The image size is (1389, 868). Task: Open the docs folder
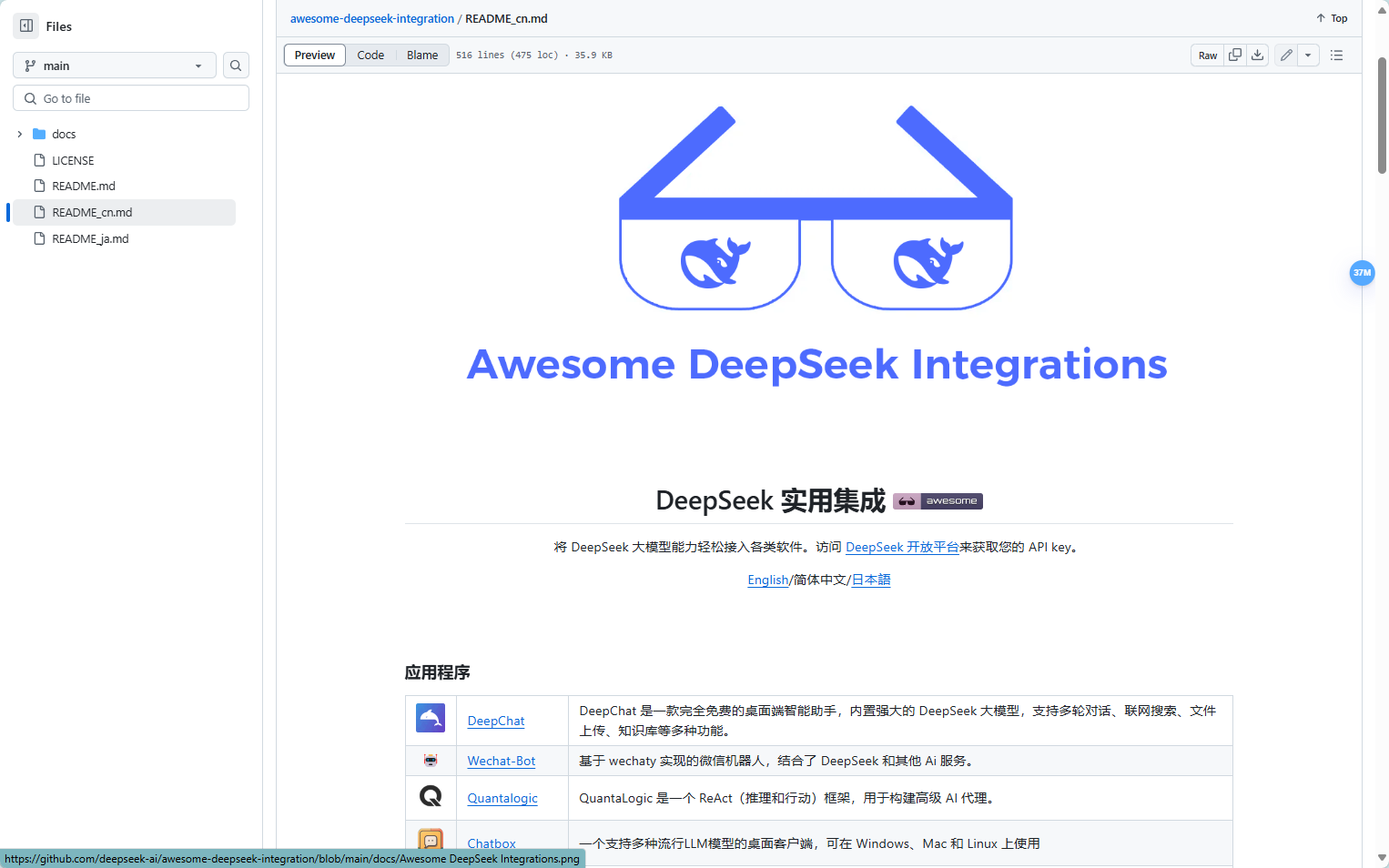(64, 134)
